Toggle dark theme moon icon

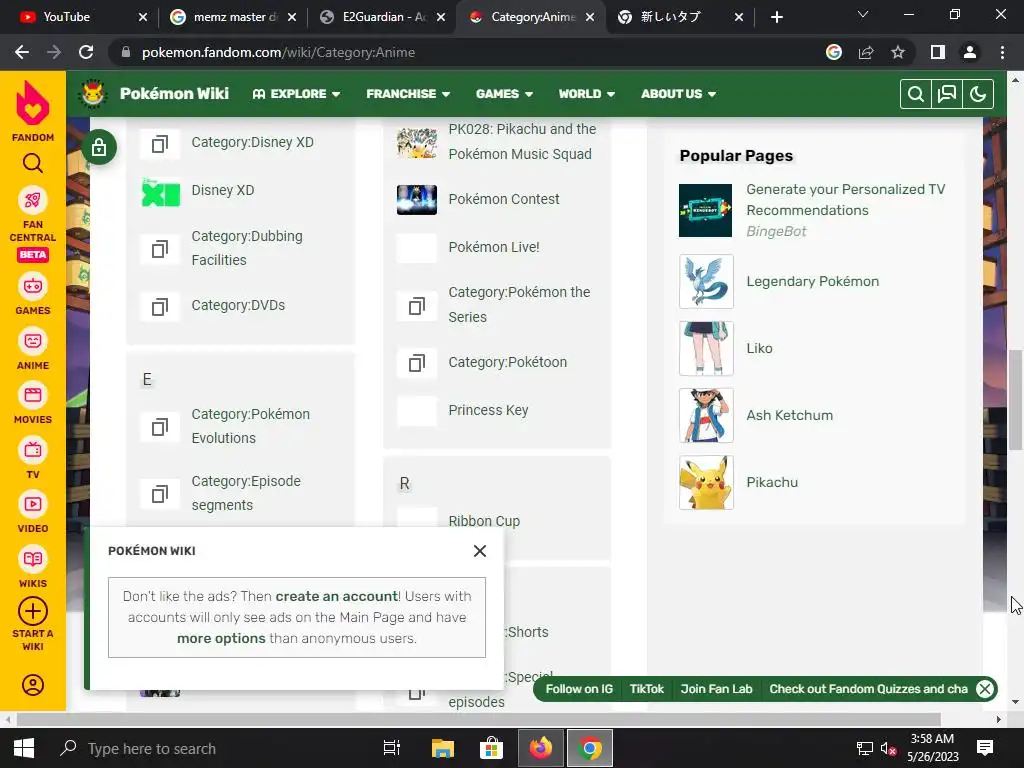[x=978, y=94]
